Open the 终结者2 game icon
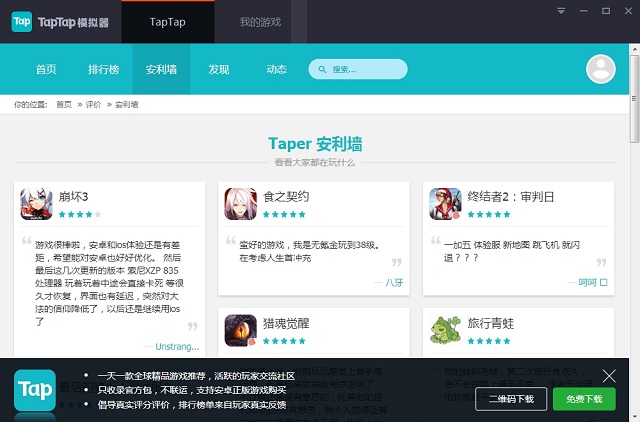Screen dimensions: 640x422 (x=445, y=204)
